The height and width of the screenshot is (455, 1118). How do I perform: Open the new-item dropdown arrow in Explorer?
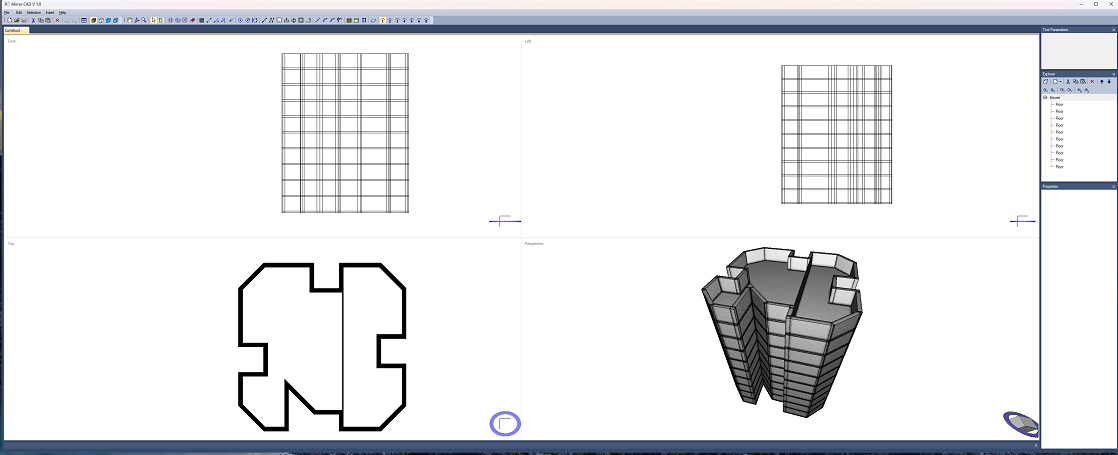click(x=1060, y=82)
